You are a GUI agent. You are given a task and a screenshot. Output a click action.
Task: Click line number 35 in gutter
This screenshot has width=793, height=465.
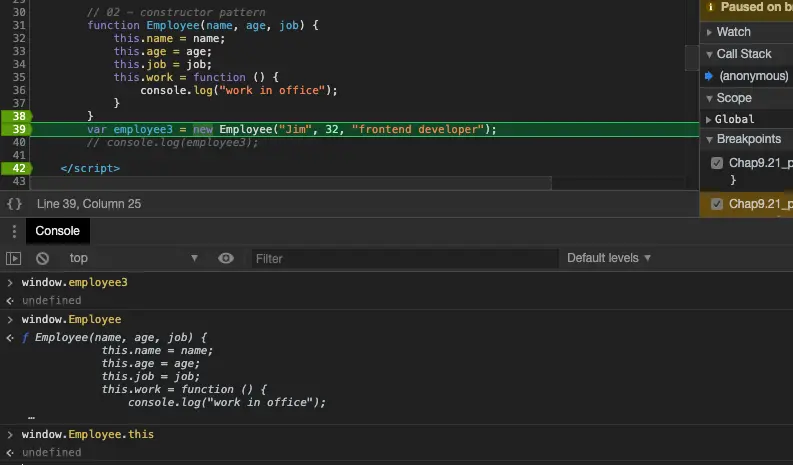(x=19, y=77)
